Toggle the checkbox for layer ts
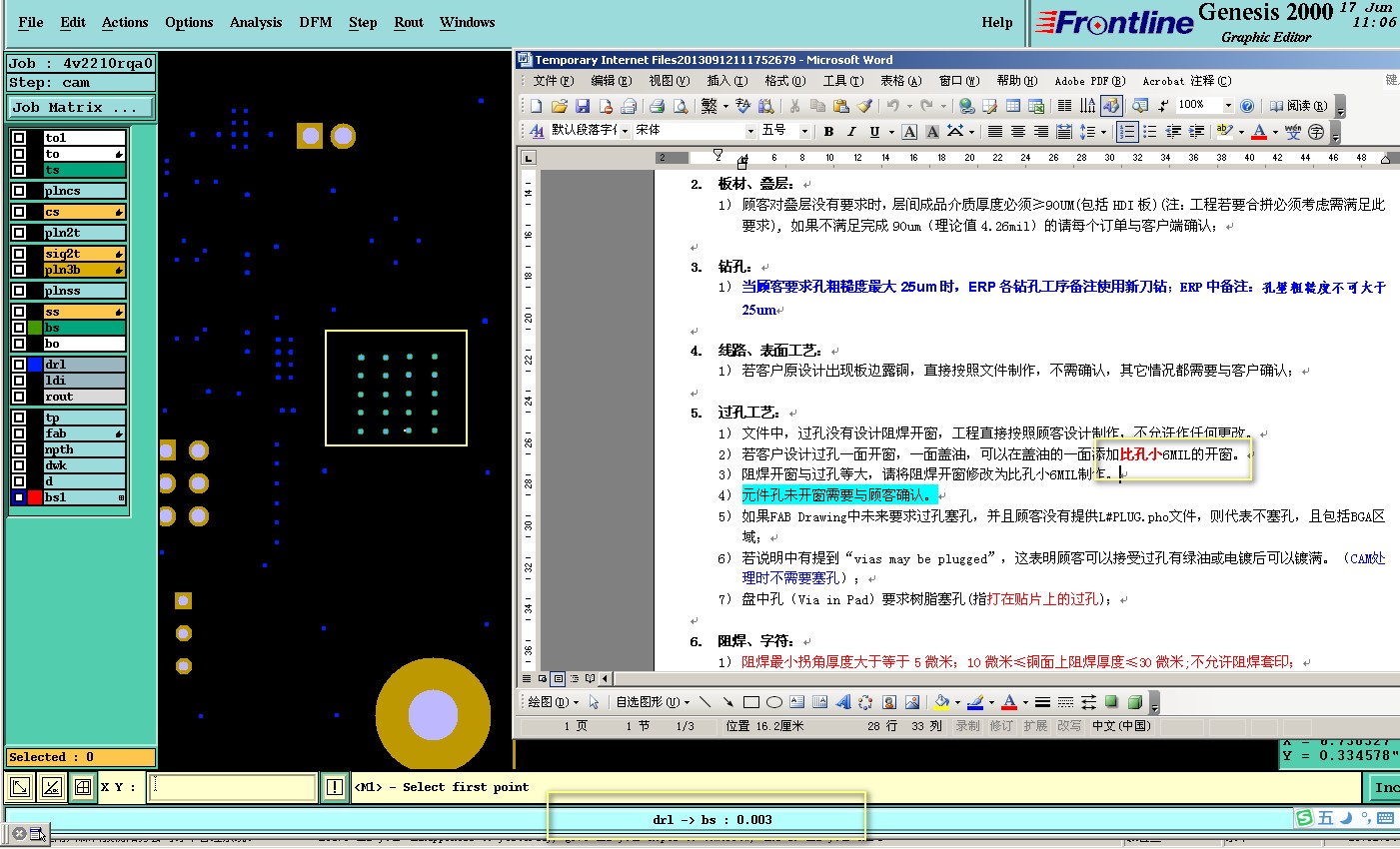This screenshot has height=849, width=1400. point(19,170)
